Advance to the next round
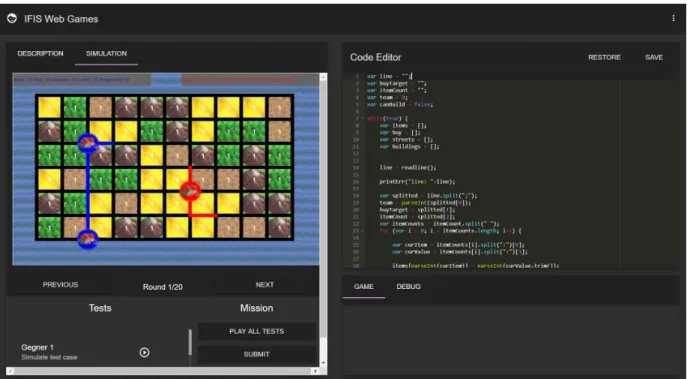This screenshot has height=379, width=687. (265, 285)
